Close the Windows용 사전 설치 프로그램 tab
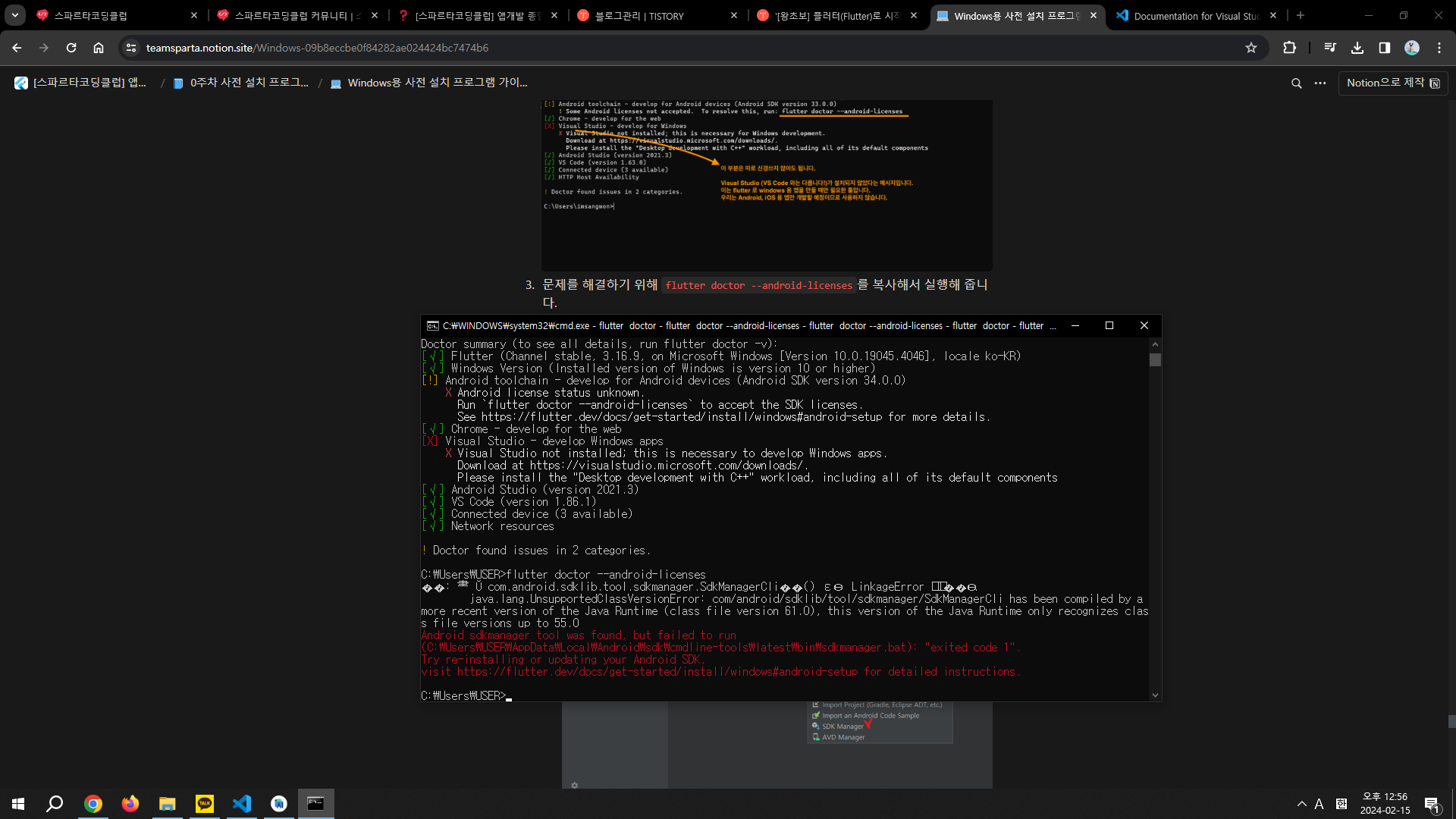 (1093, 15)
